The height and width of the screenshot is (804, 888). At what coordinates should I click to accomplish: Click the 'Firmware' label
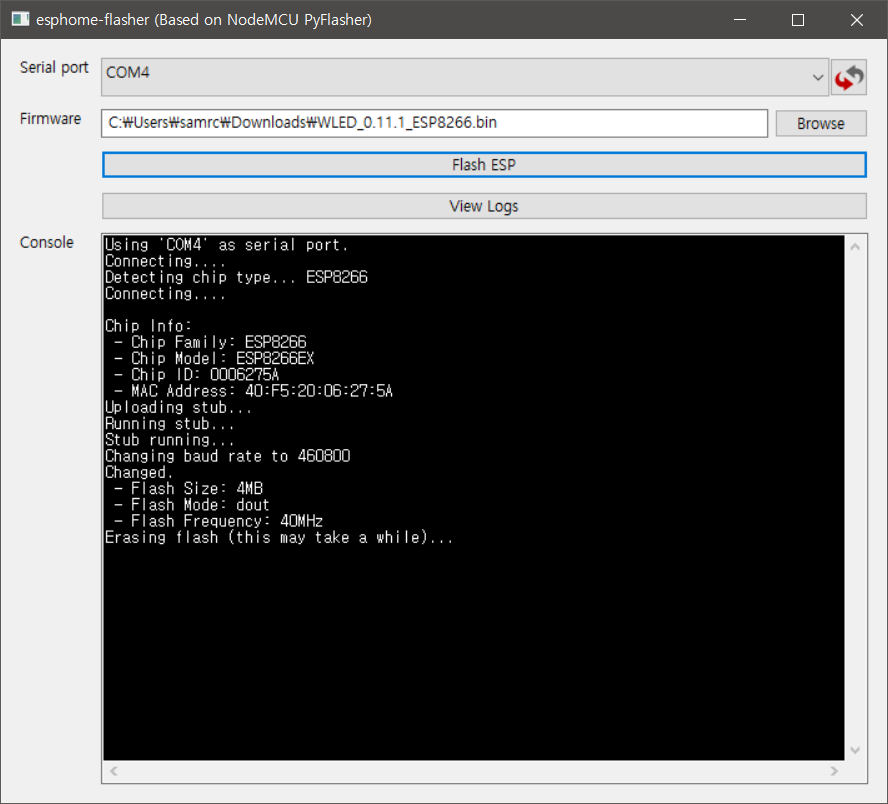pyautogui.click(x=50, y=119)
